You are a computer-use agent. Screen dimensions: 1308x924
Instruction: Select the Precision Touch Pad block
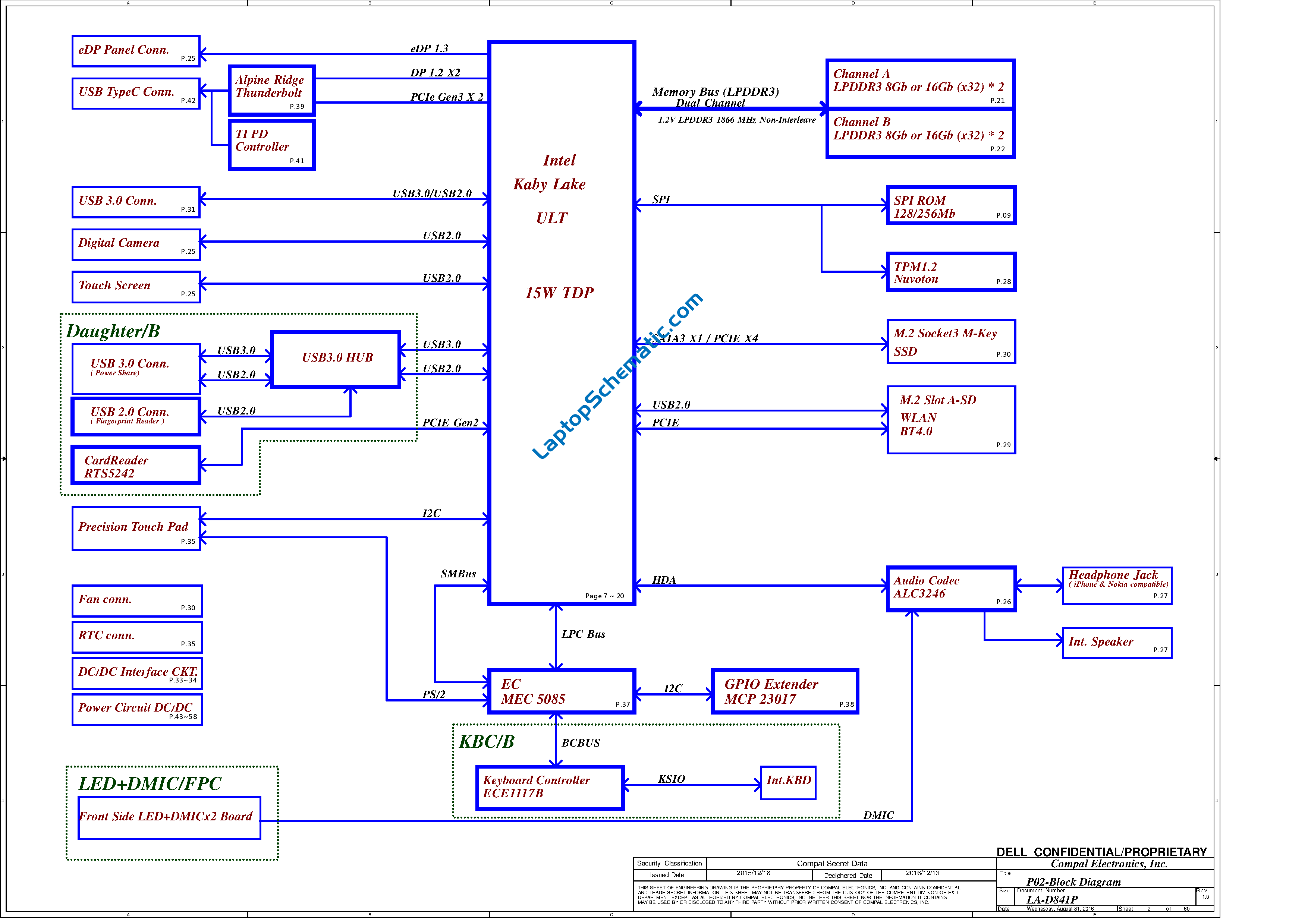(136, 529)
